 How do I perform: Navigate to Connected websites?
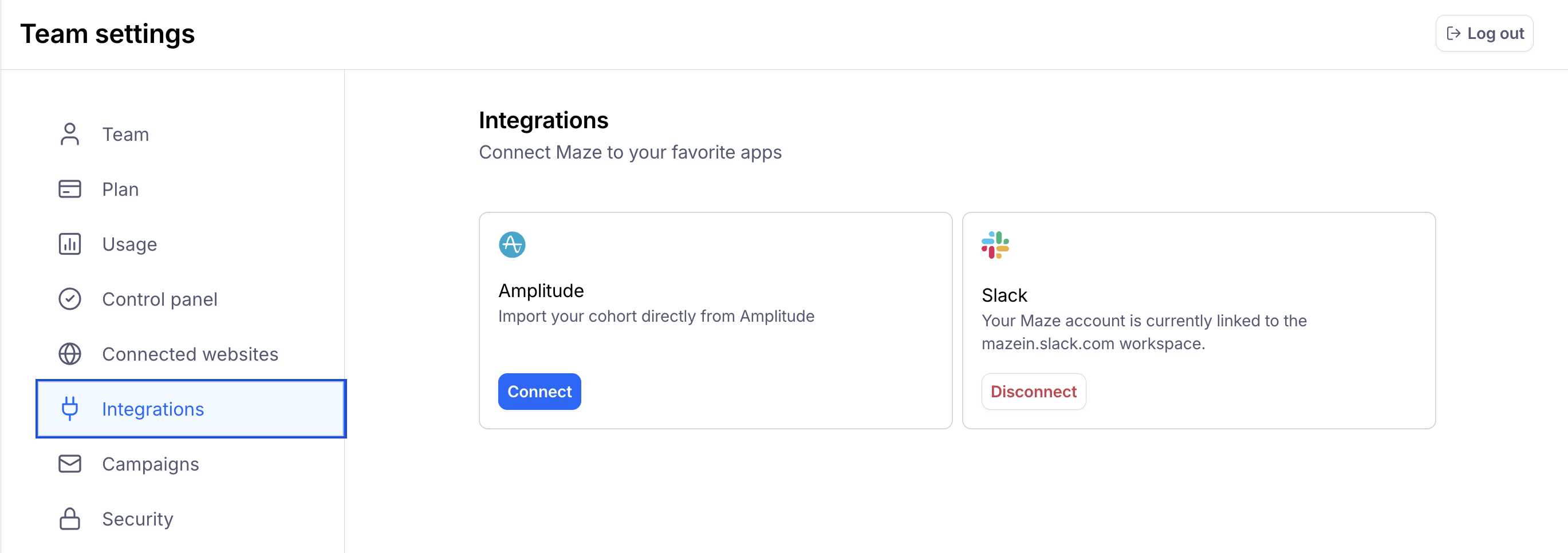[190, 354]
